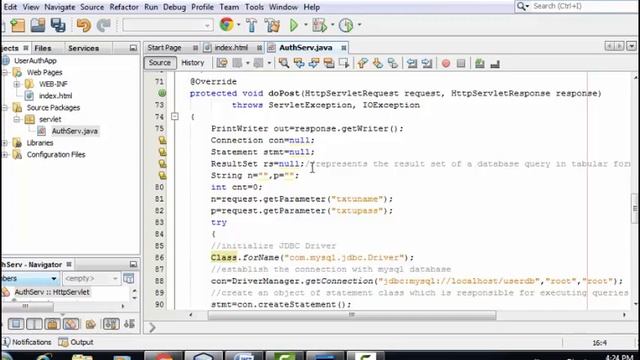Click the New Project toolbar icon
Image resolution: width=640 pixels, height=360 pixels.
[18, 25]
